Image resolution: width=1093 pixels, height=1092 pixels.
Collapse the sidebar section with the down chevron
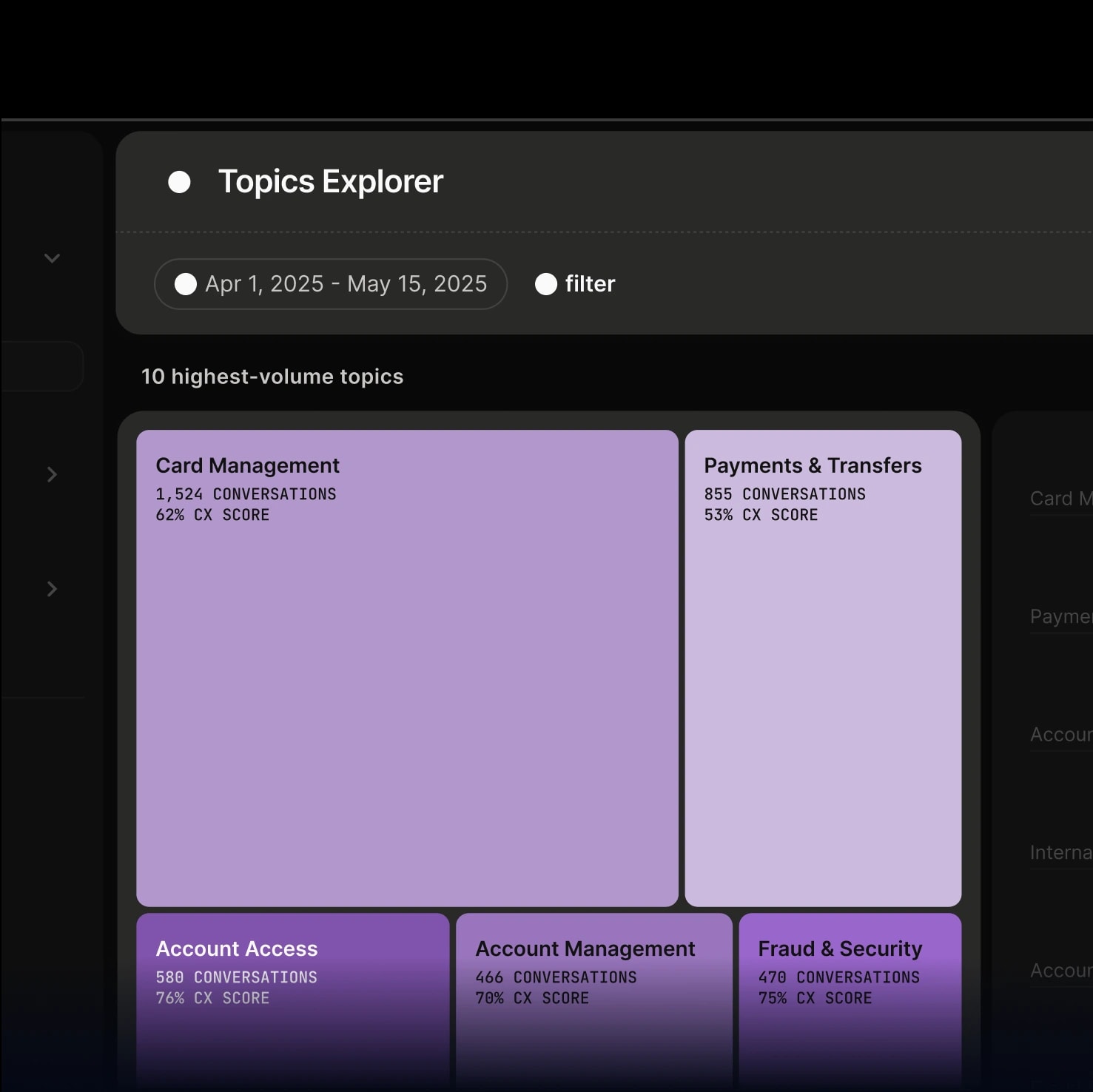[52, 258]
